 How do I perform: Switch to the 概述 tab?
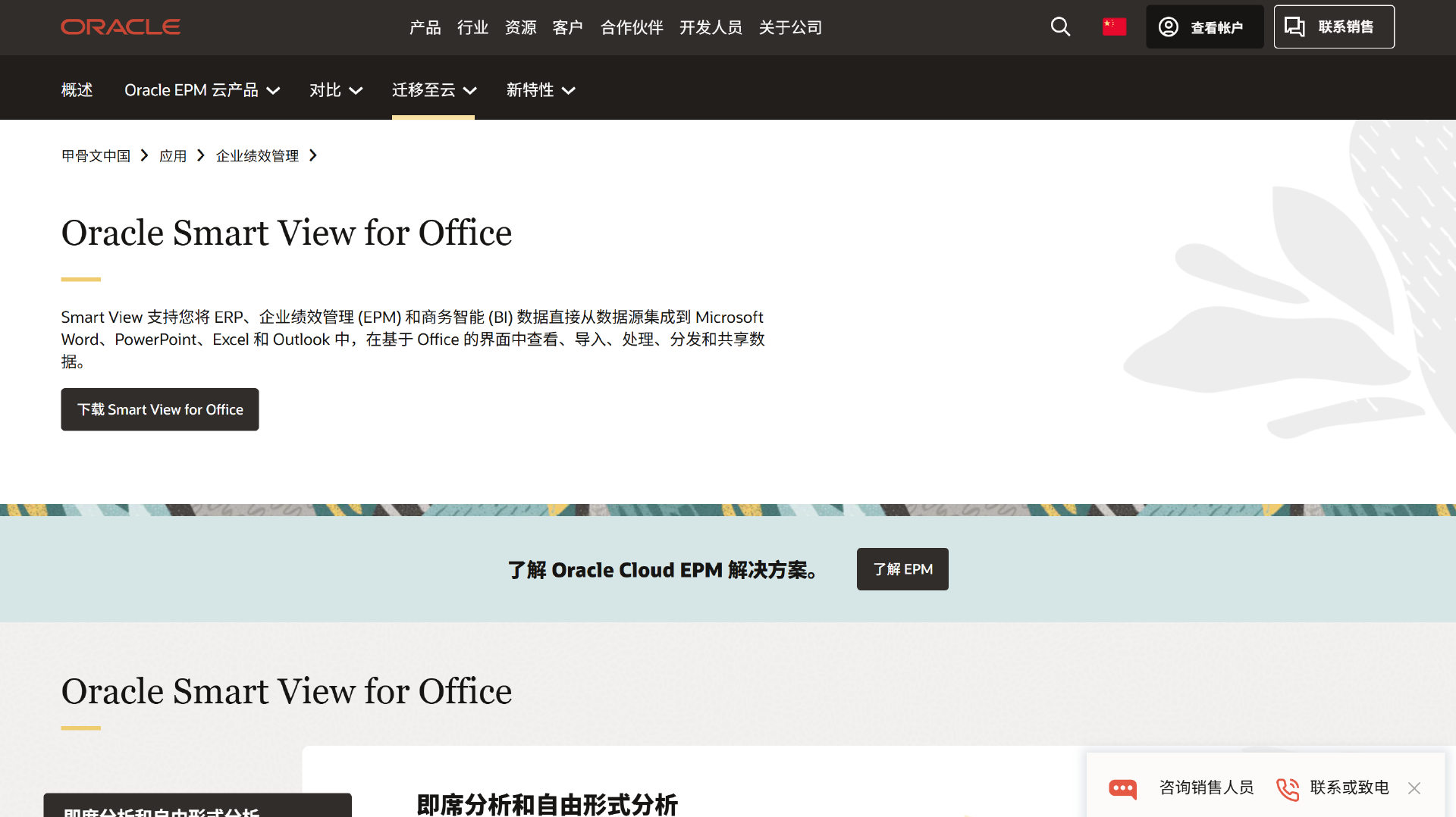click(x=77, y=89)
